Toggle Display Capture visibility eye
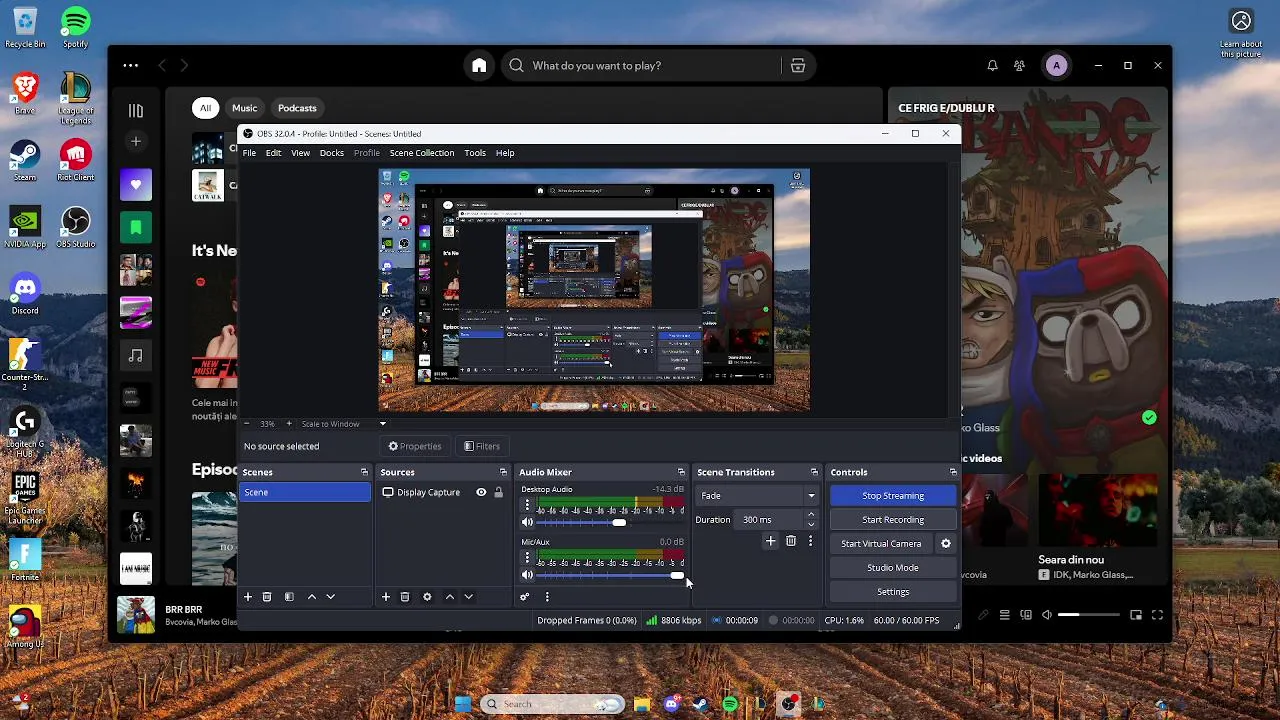Image resolution: width=1280 pixels, height=720 pixels. coord(481,493)
